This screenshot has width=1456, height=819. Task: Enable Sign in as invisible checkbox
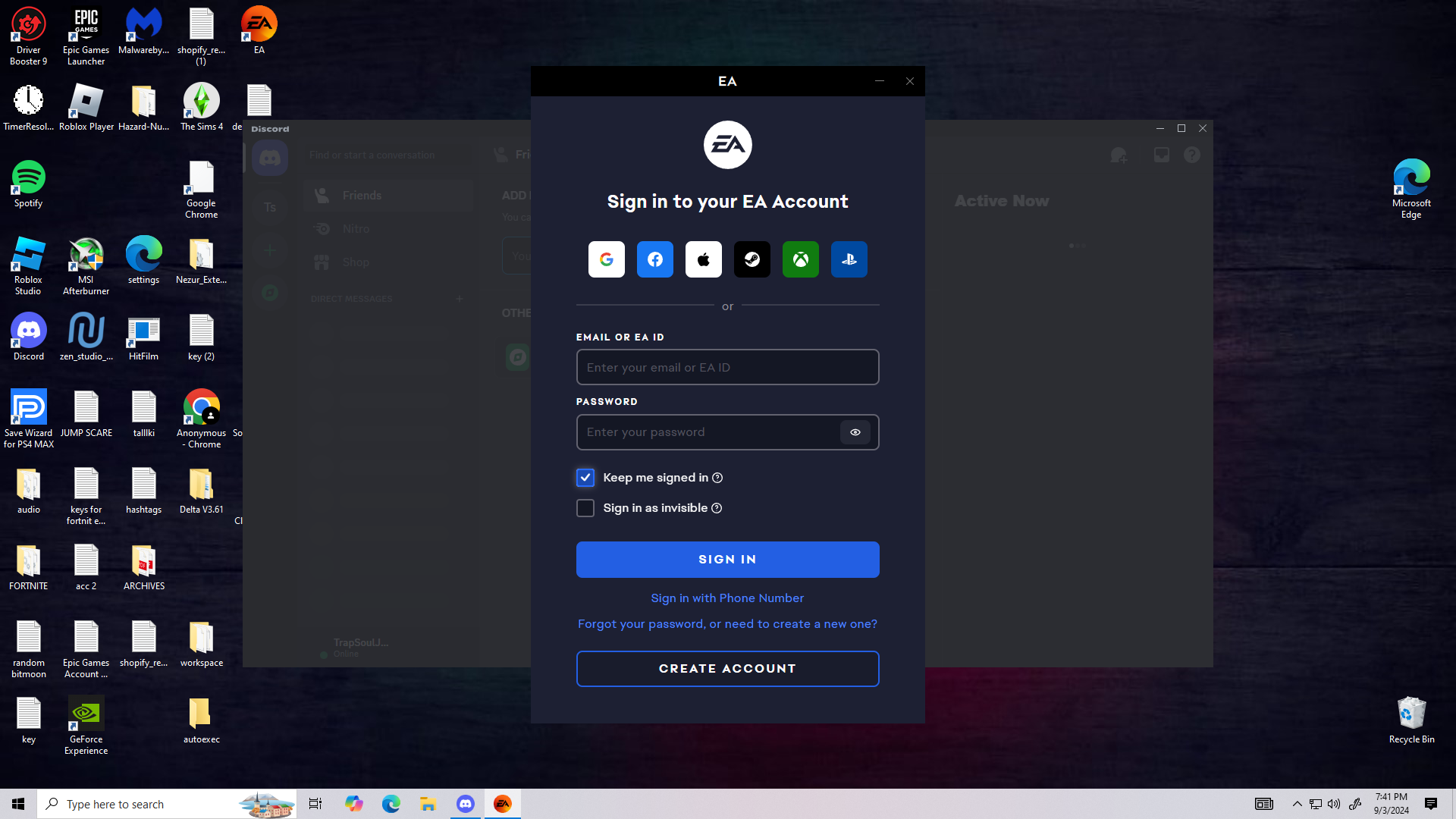[x=585, y=508]
